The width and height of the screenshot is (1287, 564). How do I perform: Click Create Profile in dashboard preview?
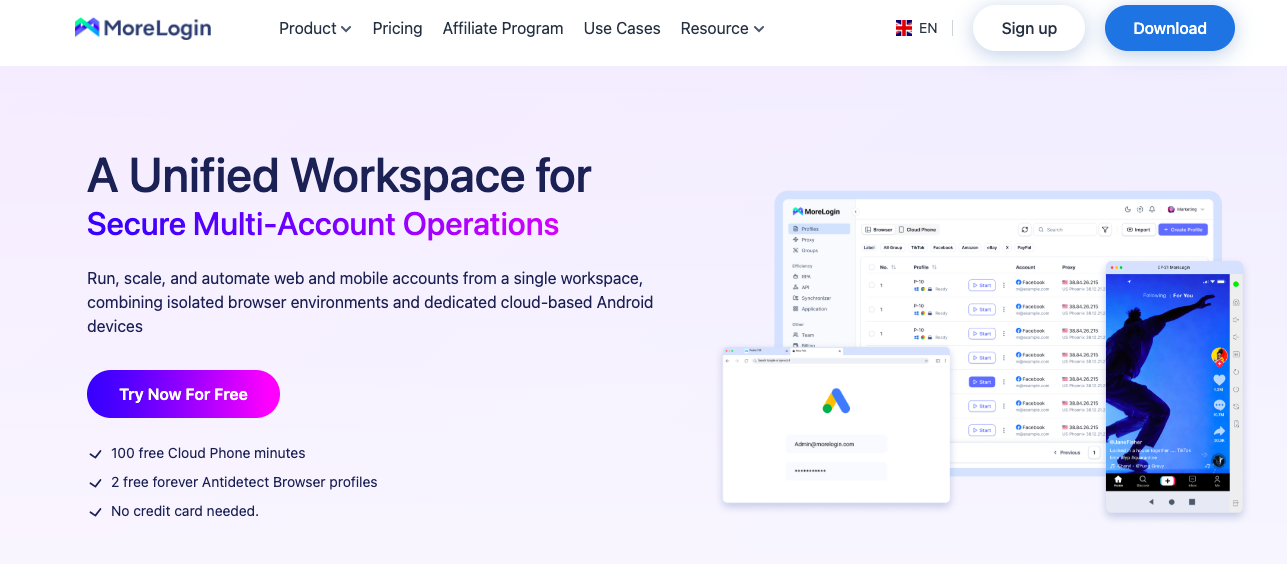(x=1183, y=230)
